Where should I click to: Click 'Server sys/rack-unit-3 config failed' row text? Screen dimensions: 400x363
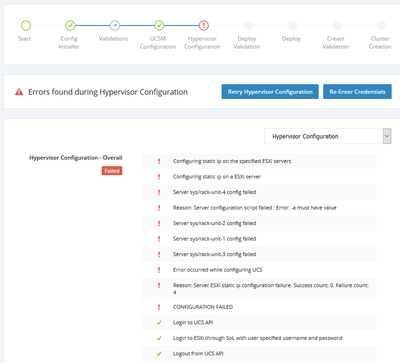(214, 254)
